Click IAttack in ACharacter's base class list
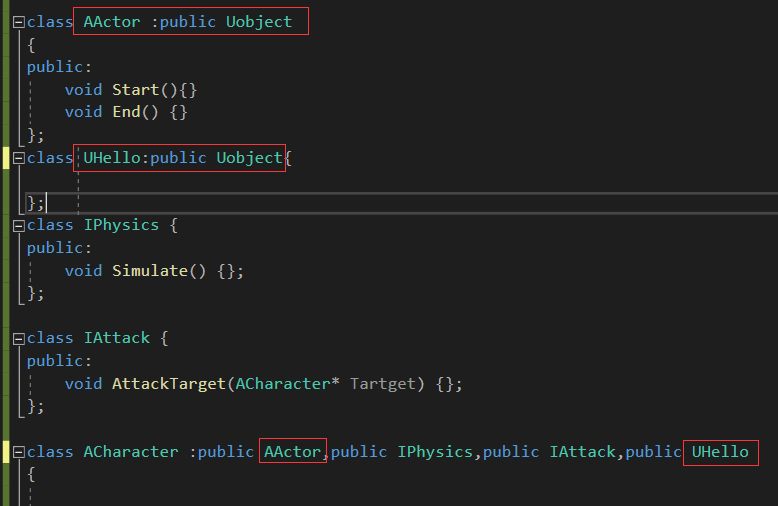778x506 pixels. (x=583, y=452)
